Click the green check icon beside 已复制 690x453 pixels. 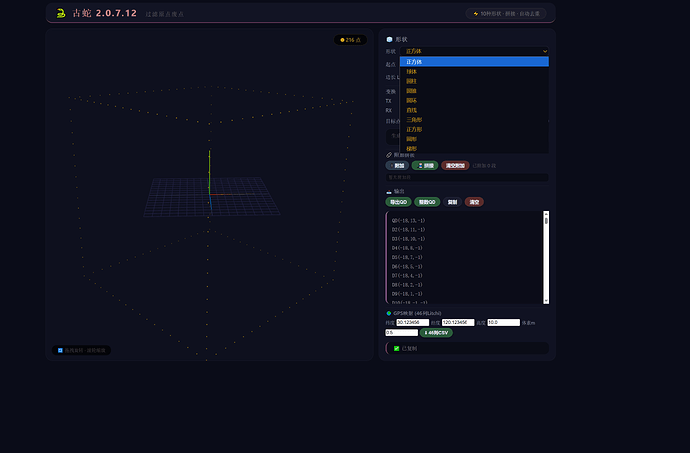(396, 348)
